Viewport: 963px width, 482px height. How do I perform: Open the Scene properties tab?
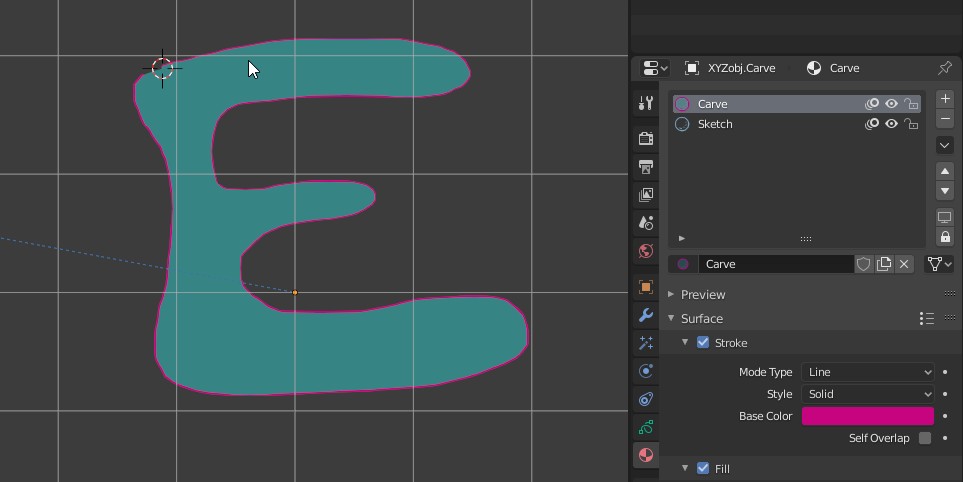click(x=646, y=223)
